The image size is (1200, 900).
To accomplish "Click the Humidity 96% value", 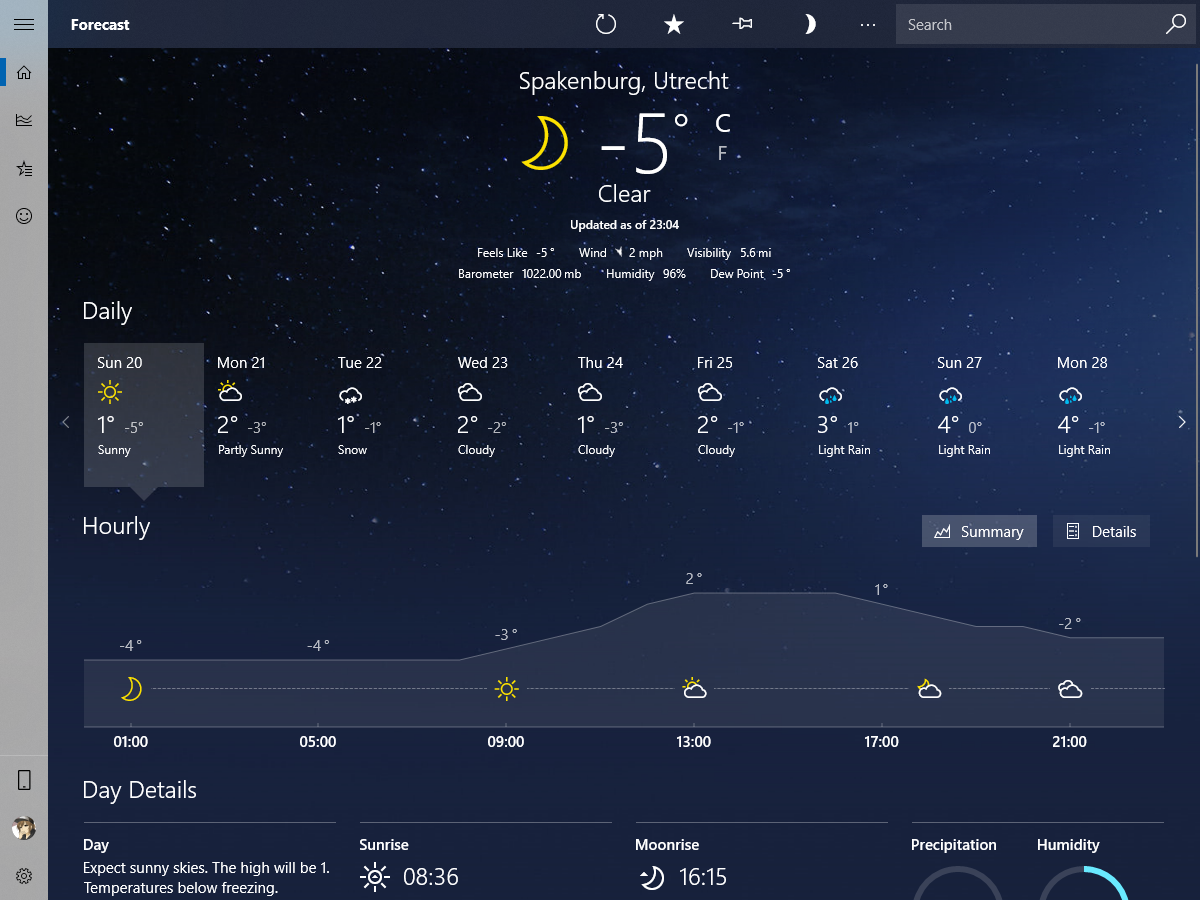I will tap(674, 274).
